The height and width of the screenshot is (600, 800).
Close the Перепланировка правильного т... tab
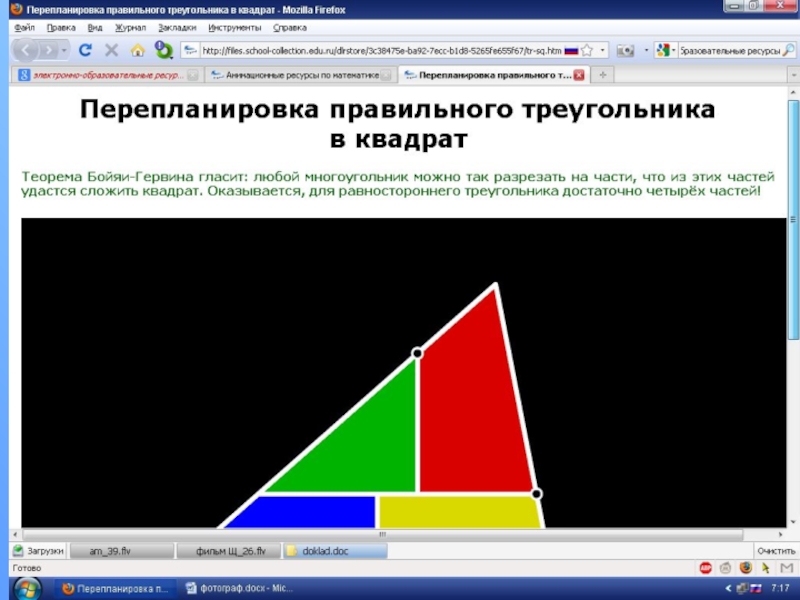[579, 75]
